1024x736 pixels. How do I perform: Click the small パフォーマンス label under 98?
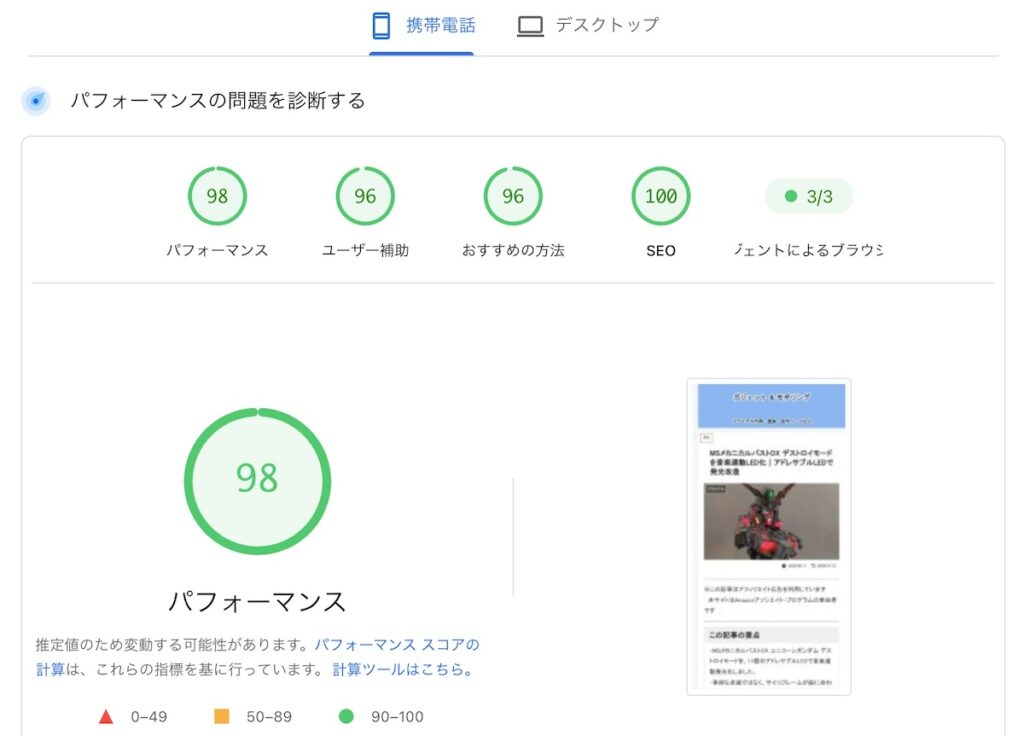pyautogui.click(x=217, y=250)
